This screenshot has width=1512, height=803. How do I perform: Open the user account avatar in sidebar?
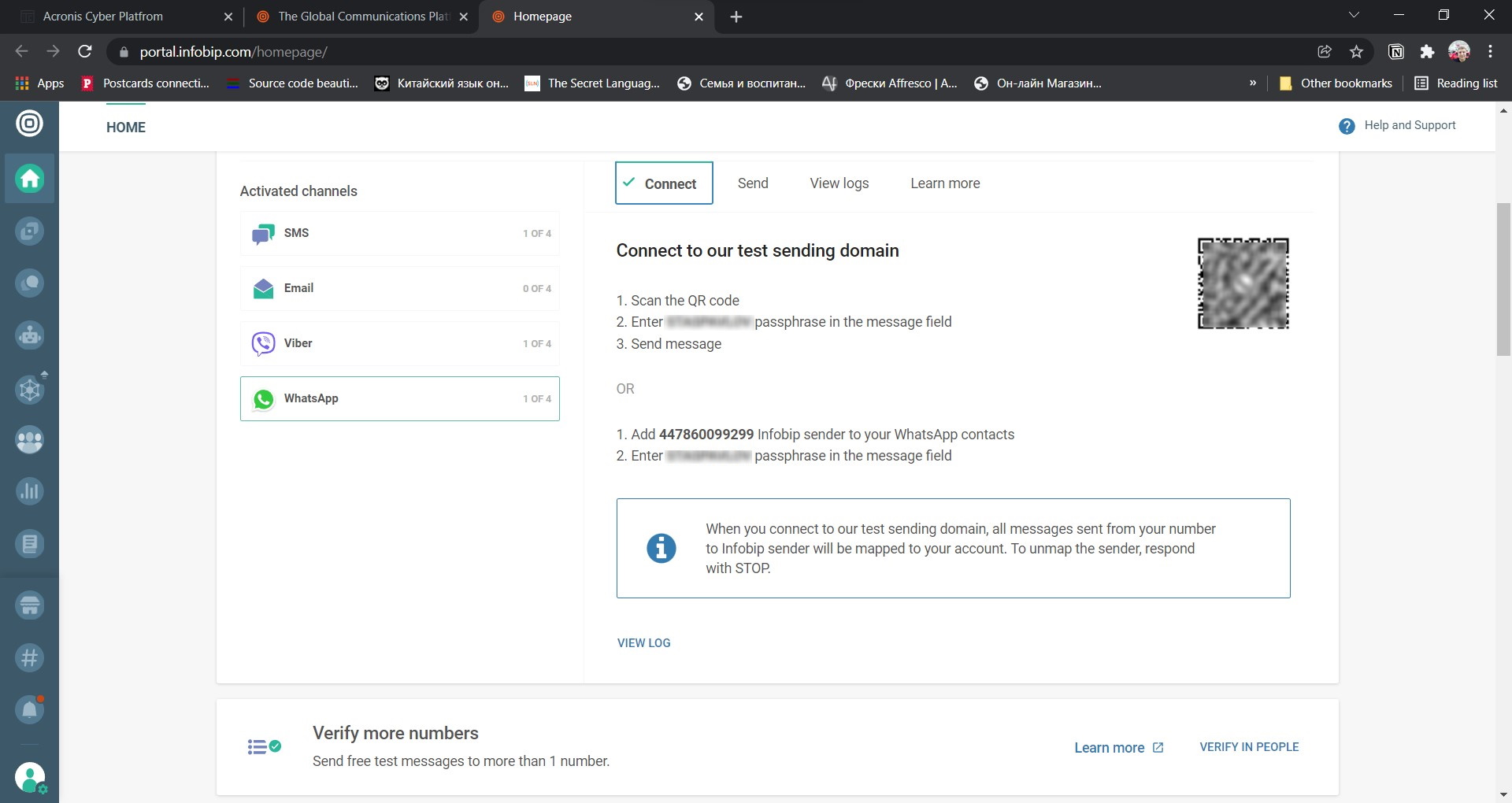(x=30, y=778)
